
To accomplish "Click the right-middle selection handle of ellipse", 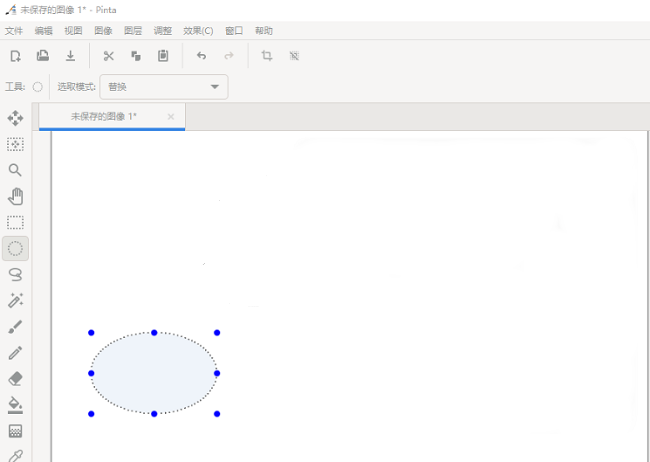I will 217,373.
